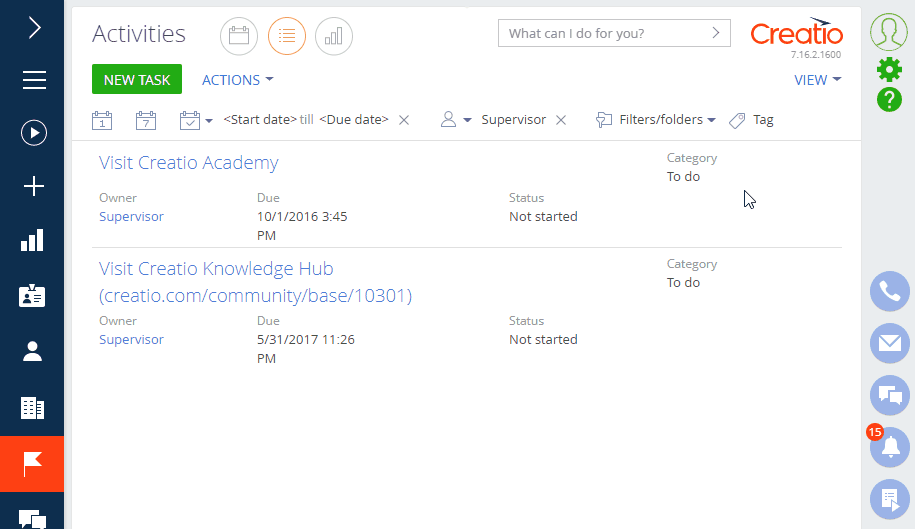Click the plus quick add icon
Image resolution: width=915 pixels, height=529 pixels.
tap(34, 186)
